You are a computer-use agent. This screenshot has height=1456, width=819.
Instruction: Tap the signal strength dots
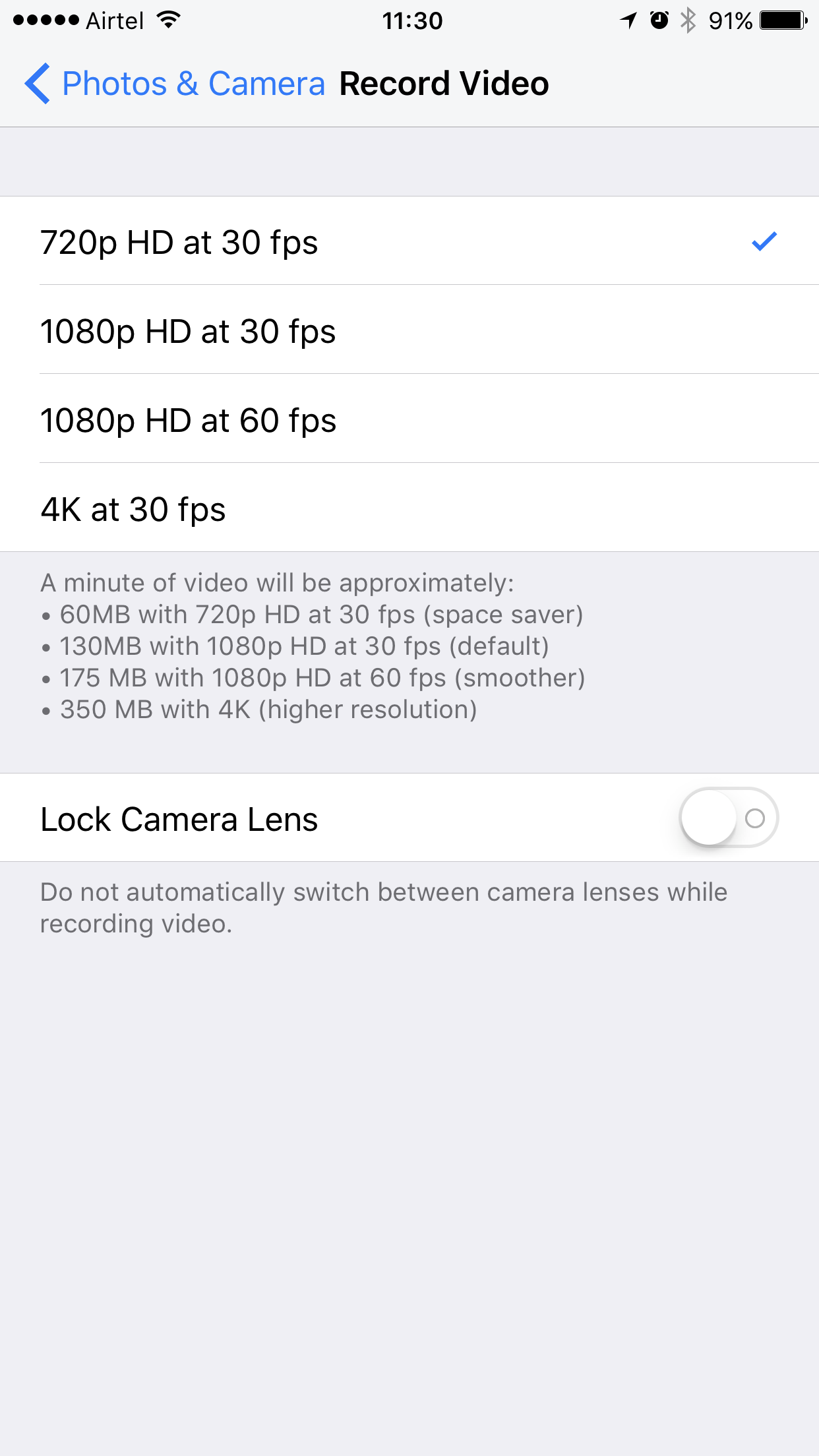click(46, 20)
